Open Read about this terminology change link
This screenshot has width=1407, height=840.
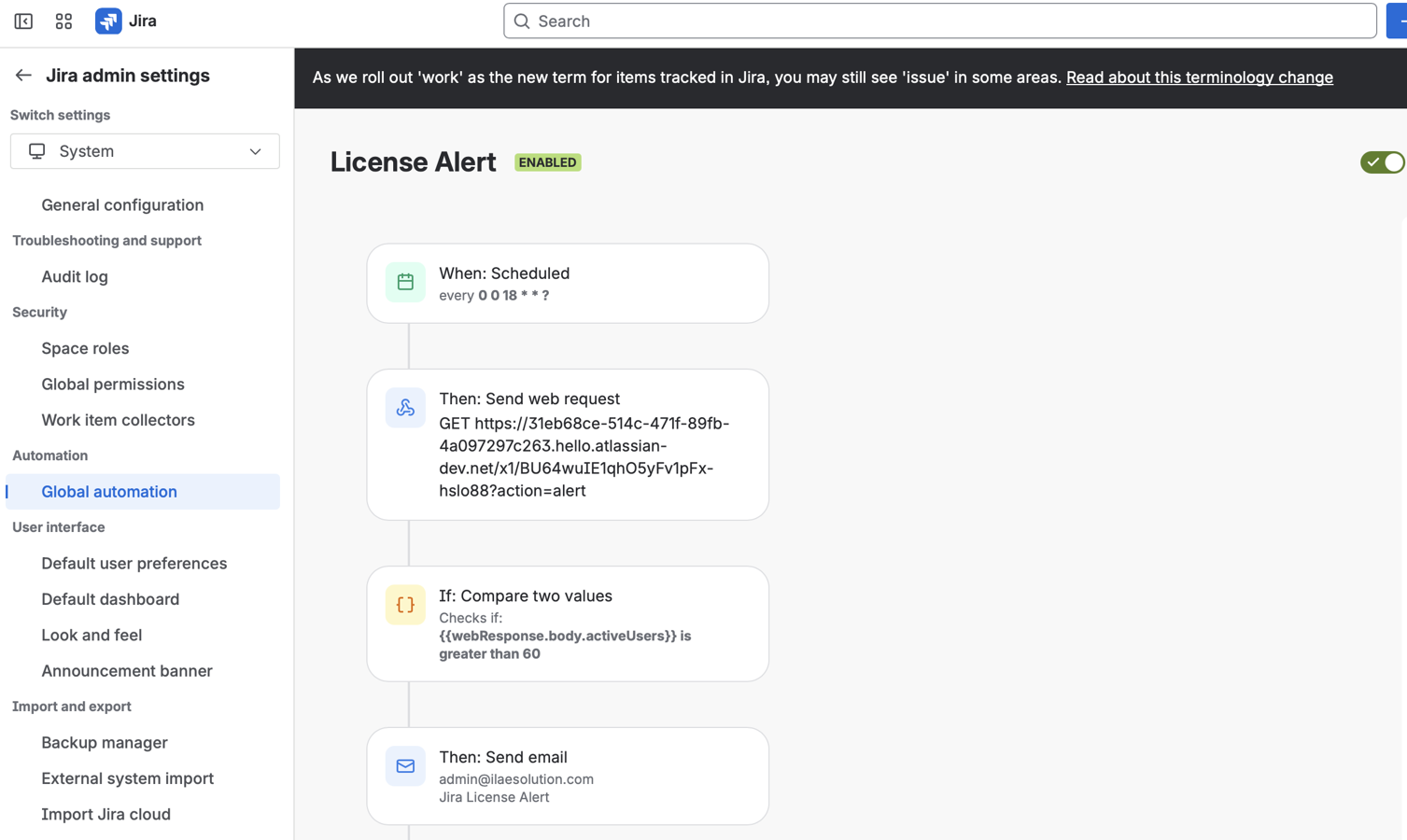coord(1199,77)
